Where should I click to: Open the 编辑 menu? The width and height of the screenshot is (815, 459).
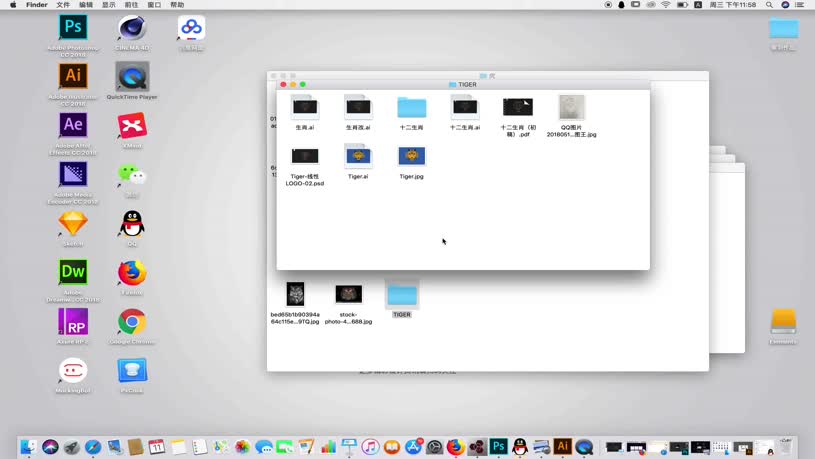click(x=86, y=5)
